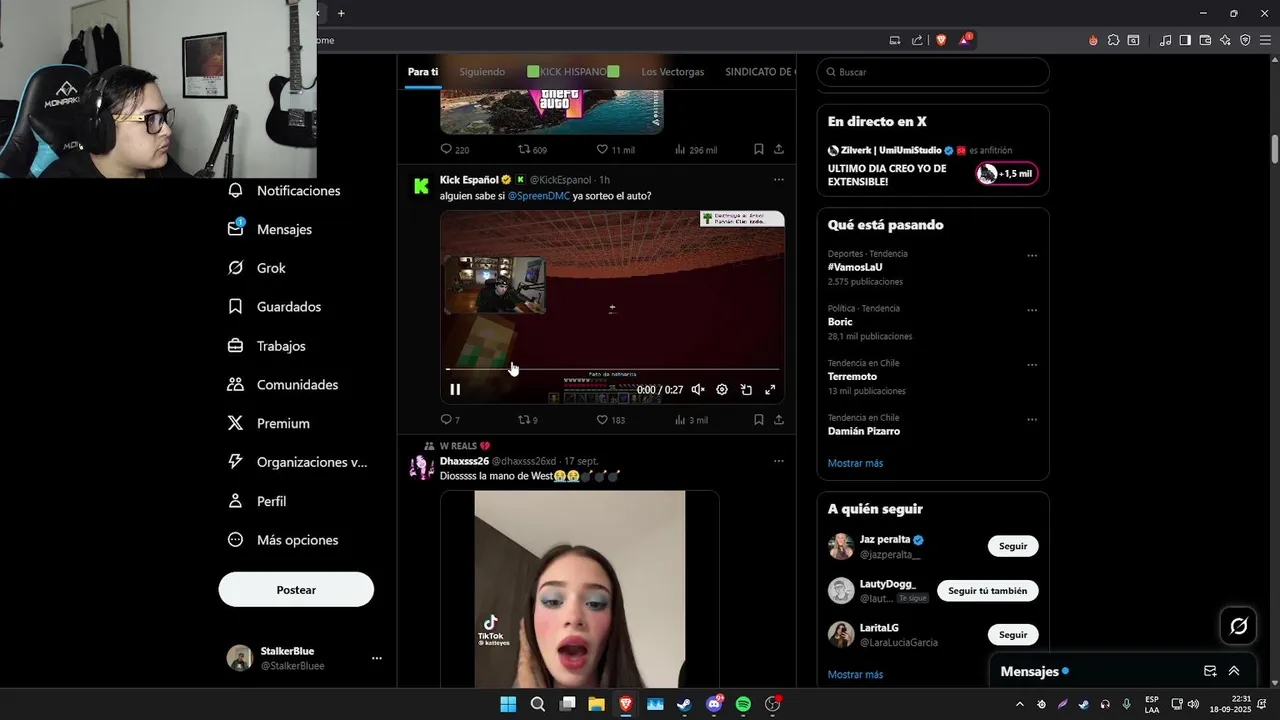Image resolution: width=1280 pixels, height=720 pixels.
Task: Bookmark the GTA post
Action: (x=759, y=150)
